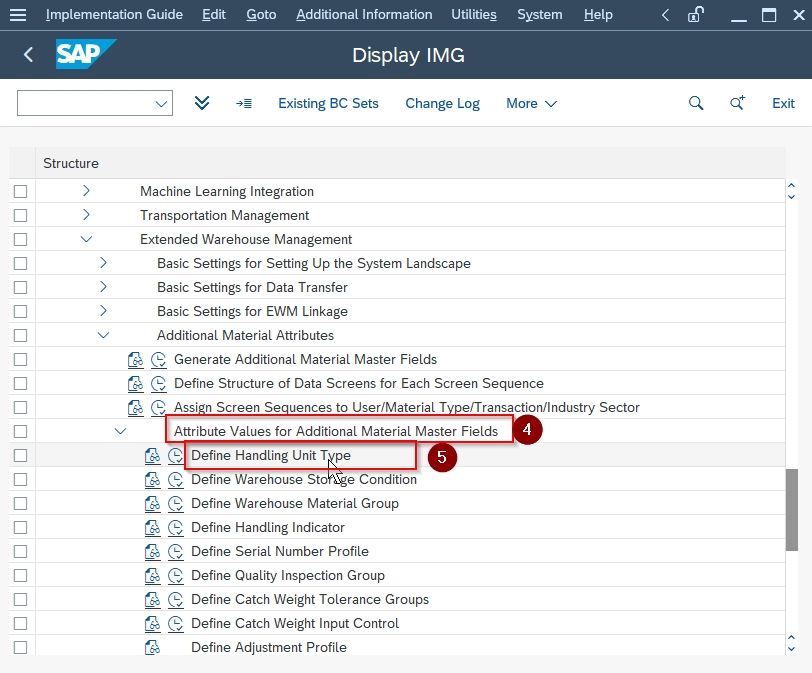This screenshot has width=812, height=673.
Task: Open the hamburger menu icon
Action: (18, 14)
